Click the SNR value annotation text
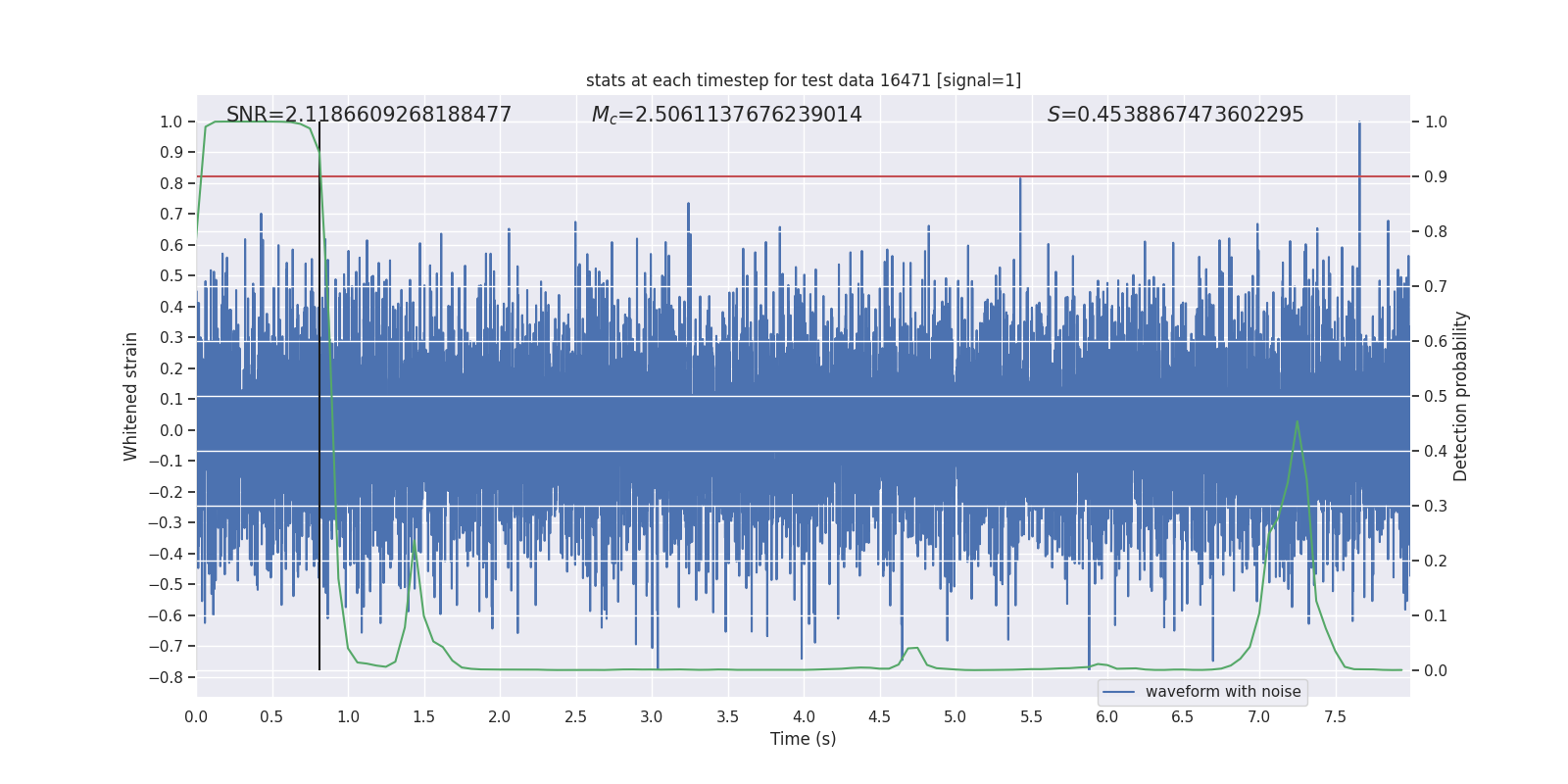Image resolution: width=1568 pixels, height=784 pixels. [368, 115]
